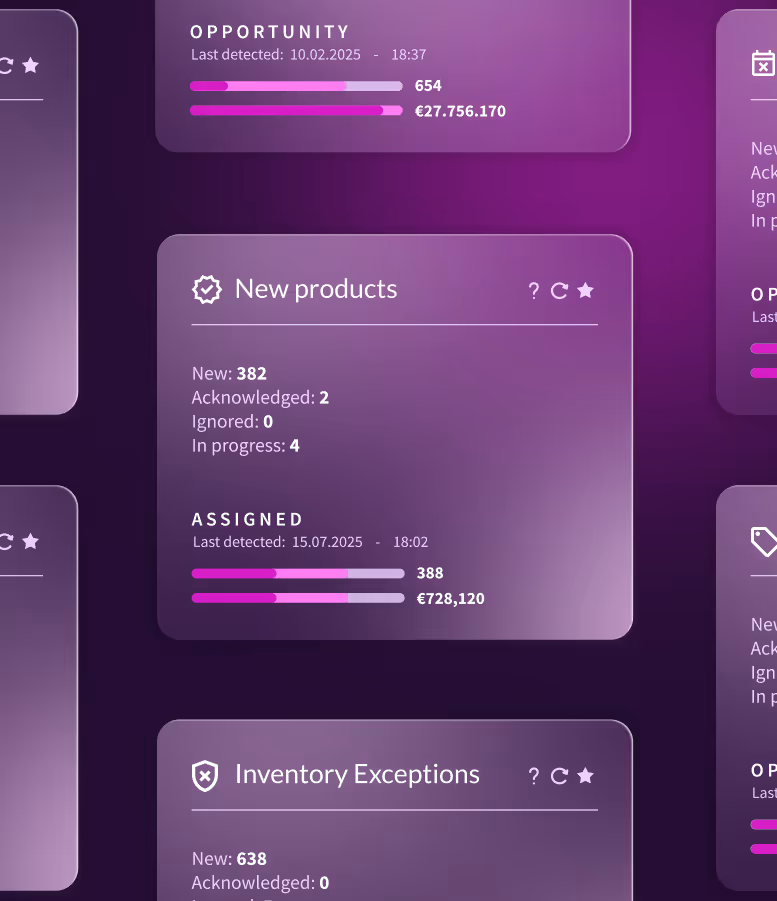The height and width of the screenshot is (901, 777).
Task: Click the New products card title
Action: [316, 289]
